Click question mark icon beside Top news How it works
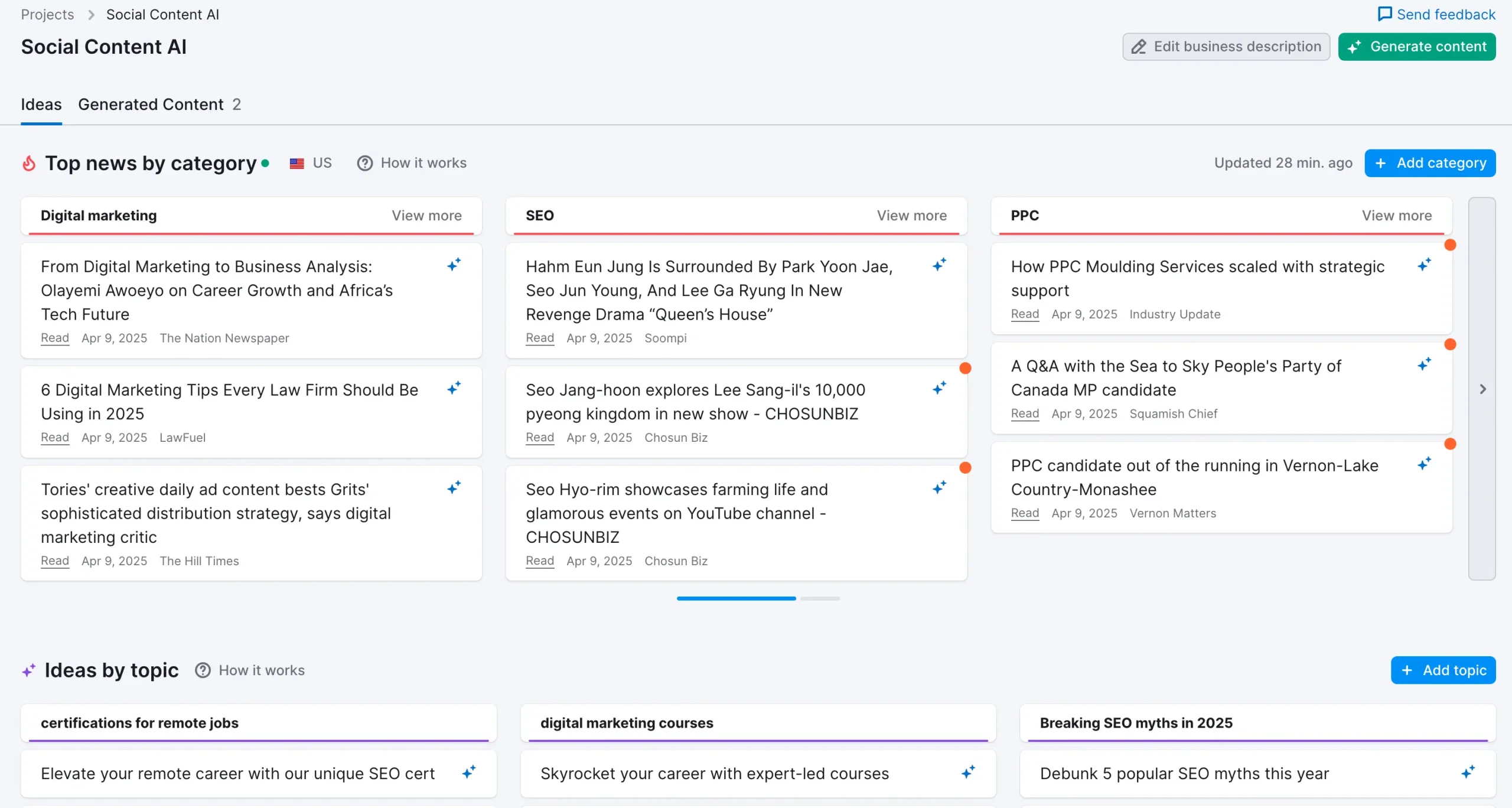Image resolution: width=1512 pixels, height=808 pixels. pyautogui.click(x=365, y=163)
